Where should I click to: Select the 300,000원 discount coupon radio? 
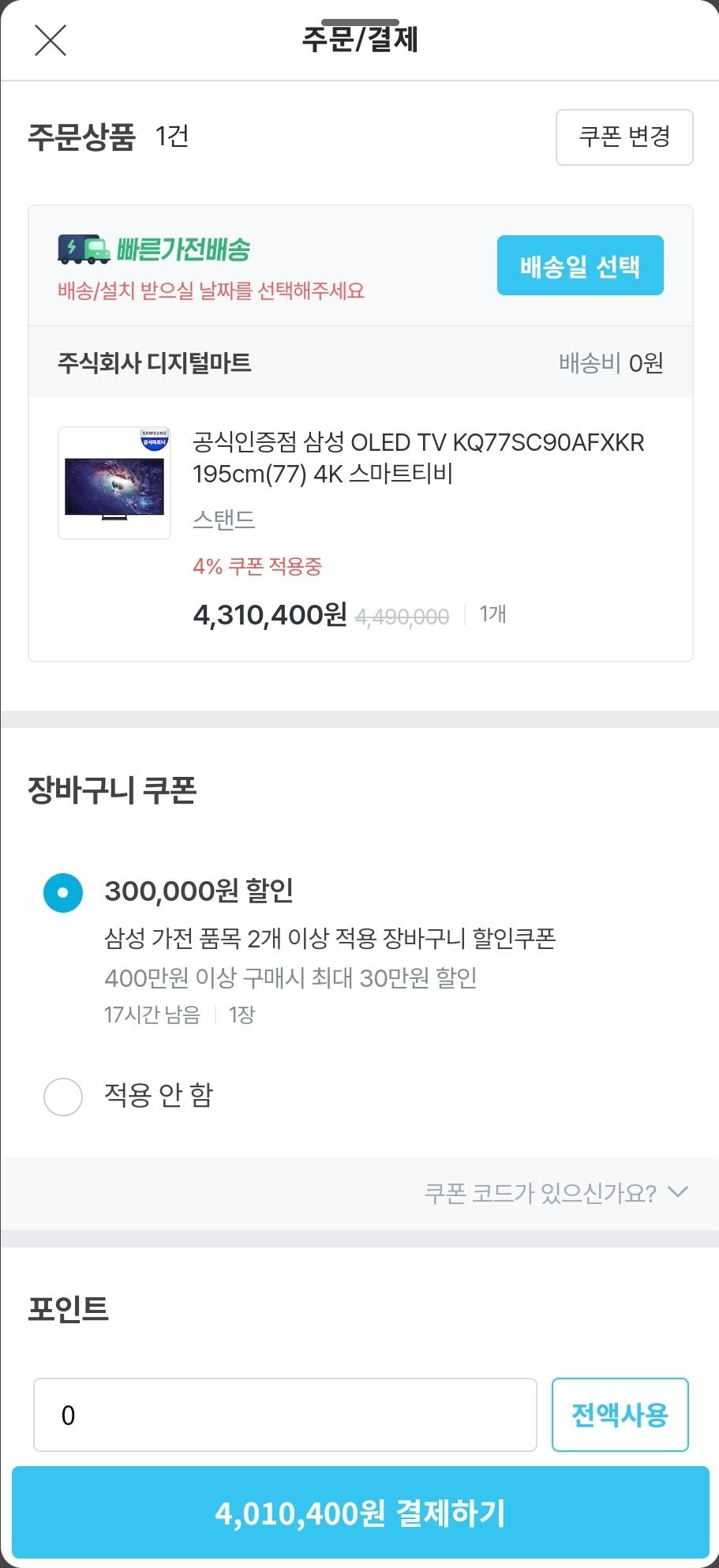coord(63,893)
